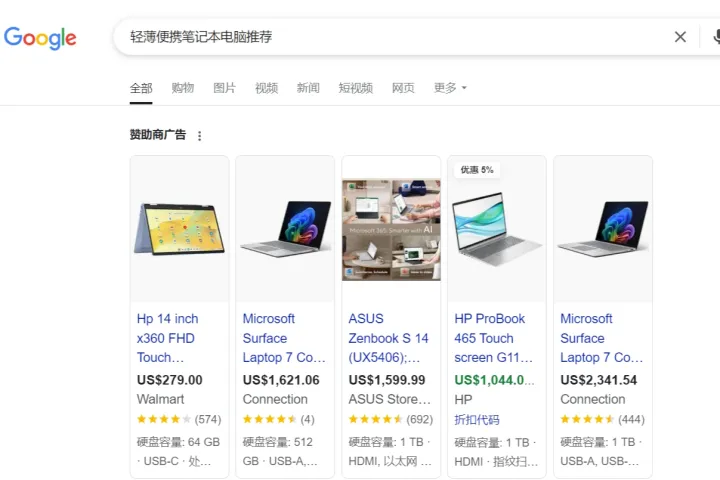Click the 折扣代码 link on the HP card

point(477,419)
